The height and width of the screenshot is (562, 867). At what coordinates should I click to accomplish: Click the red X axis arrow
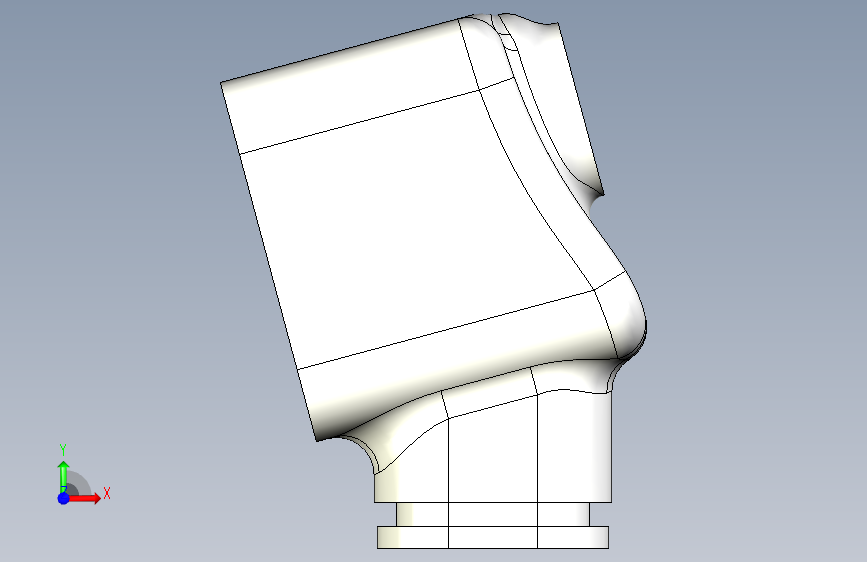pos(84,498)
